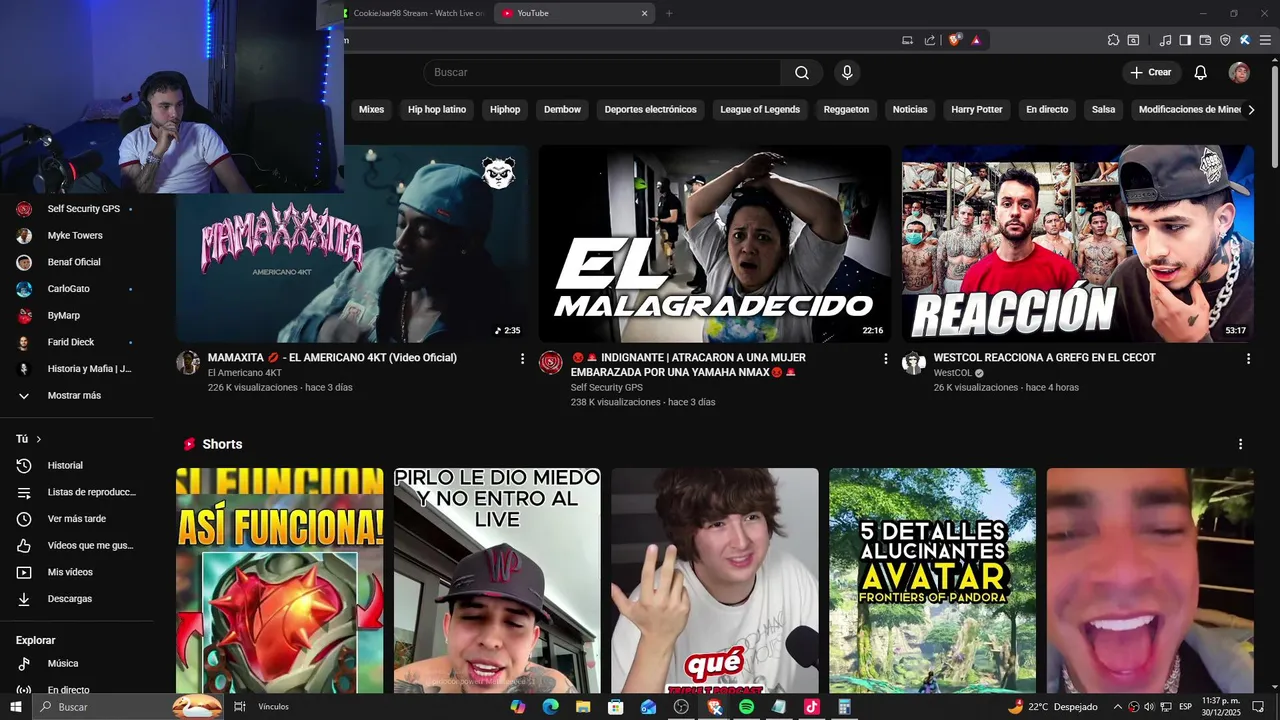
Task: Open the Brave music playlist icon
Action: [x=1165, y=40]
